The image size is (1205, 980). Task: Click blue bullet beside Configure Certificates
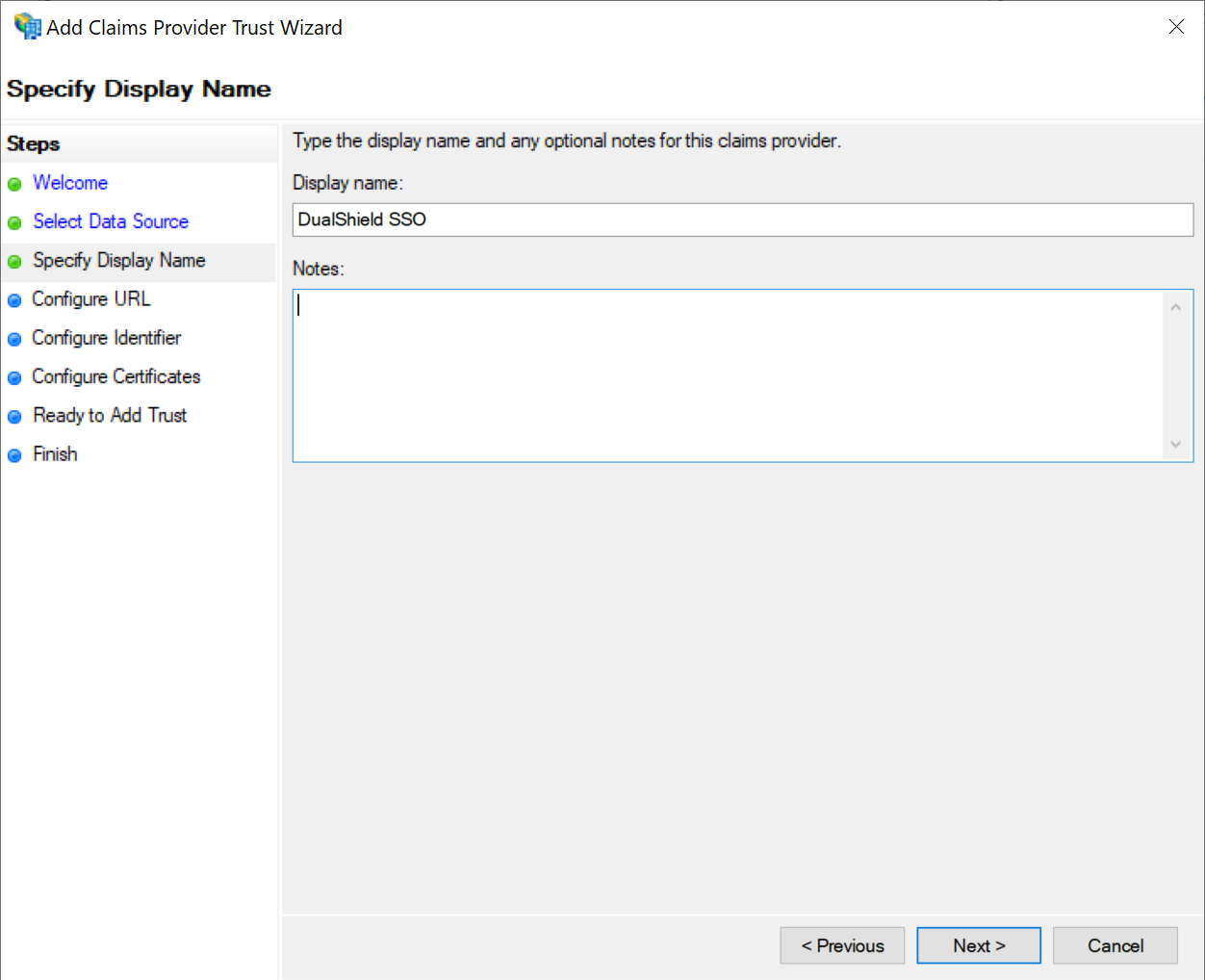pos(14,378)
